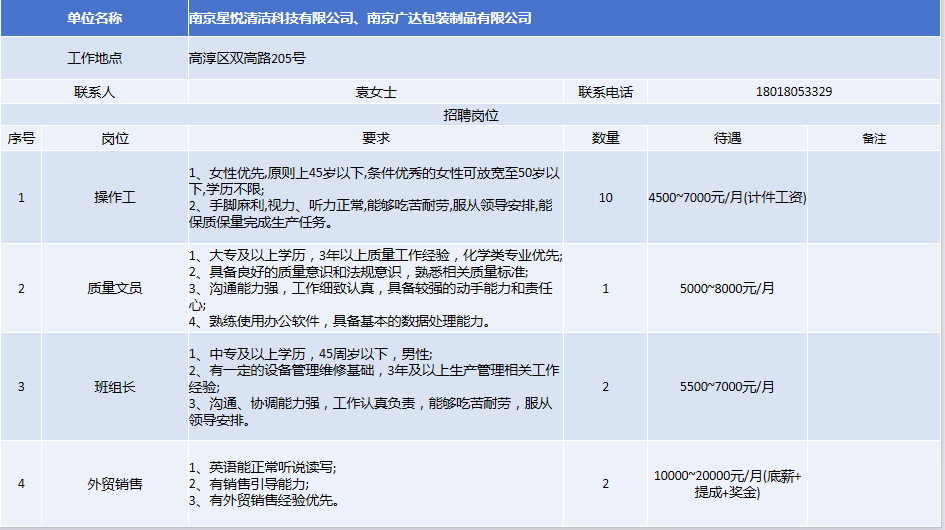945x530 pixels.
Task: Select the 招聘岗位 section header
Action: (471, 115)
